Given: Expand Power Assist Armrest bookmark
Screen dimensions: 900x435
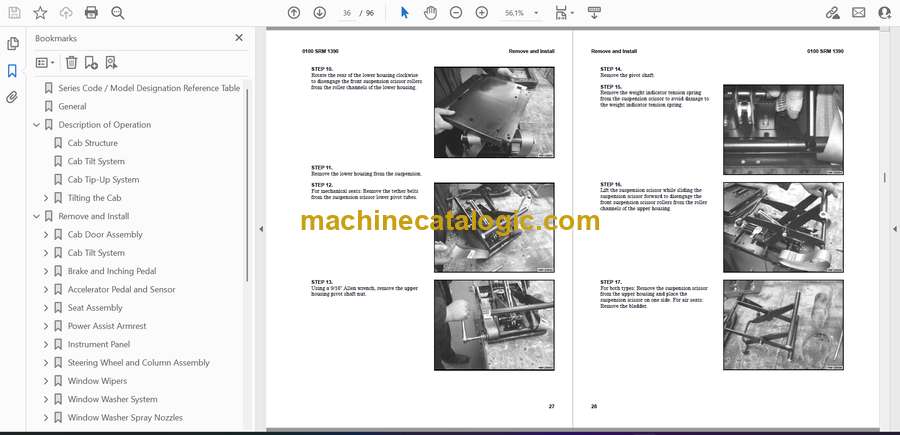Looking at the screenshot, I should [x=46, y=326].
